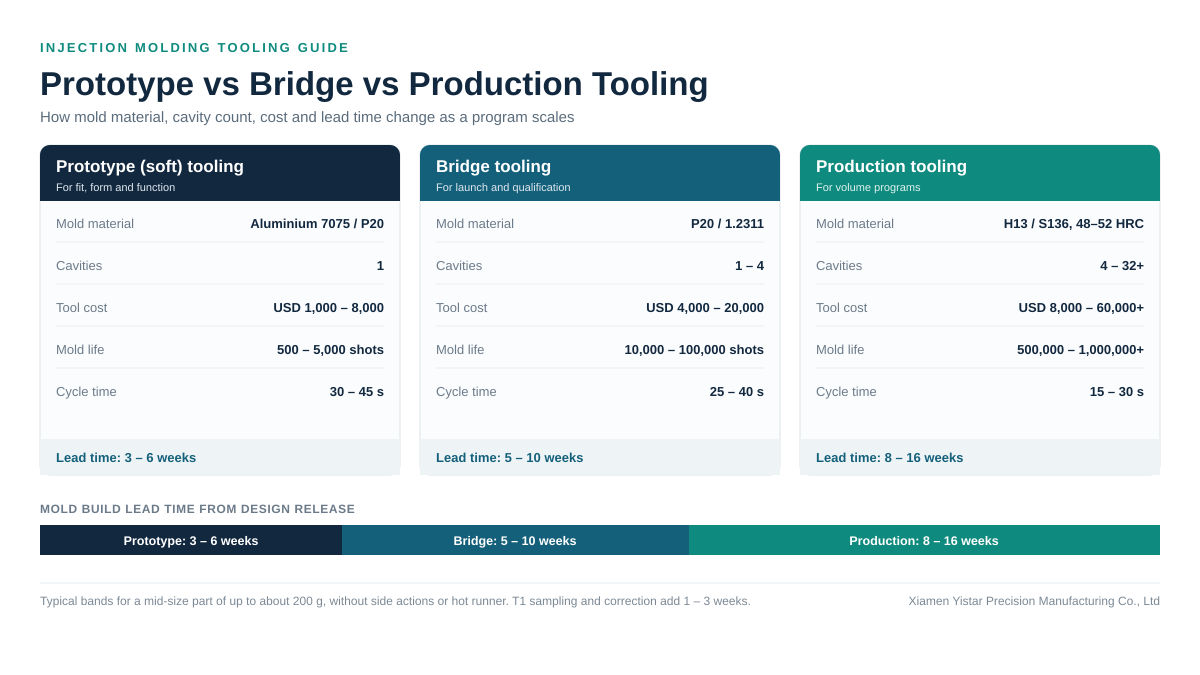1200x675 pixels.
Task: Click the subtitle about mold material and lead time
Action: point(307,117)
